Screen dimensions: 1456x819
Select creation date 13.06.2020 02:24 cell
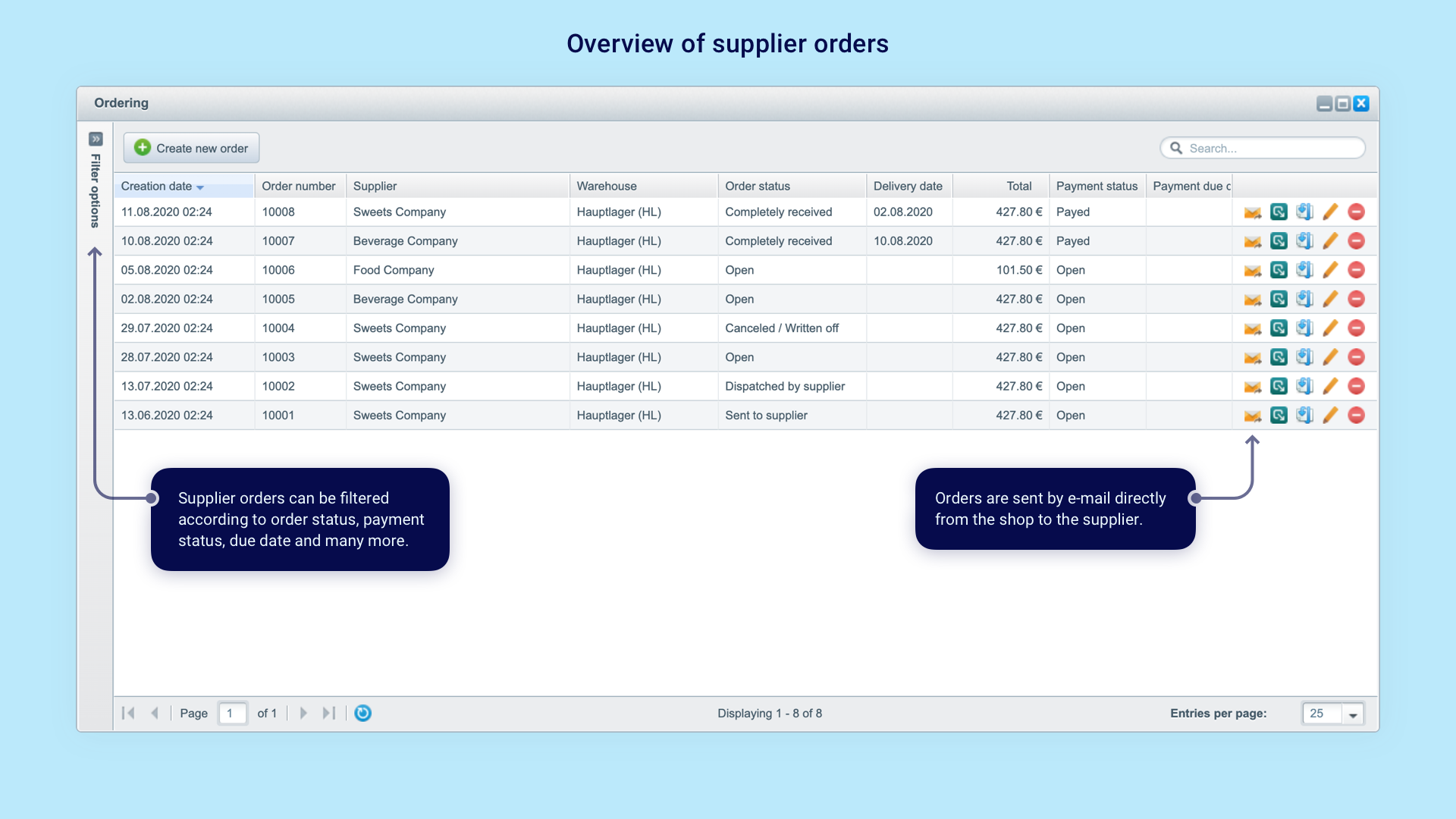pos(184,416)
